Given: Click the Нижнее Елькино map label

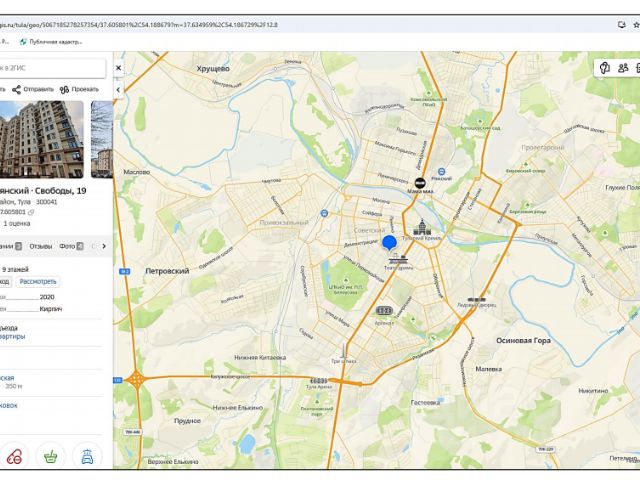Looking at the screenshot, I should (238, 408).
